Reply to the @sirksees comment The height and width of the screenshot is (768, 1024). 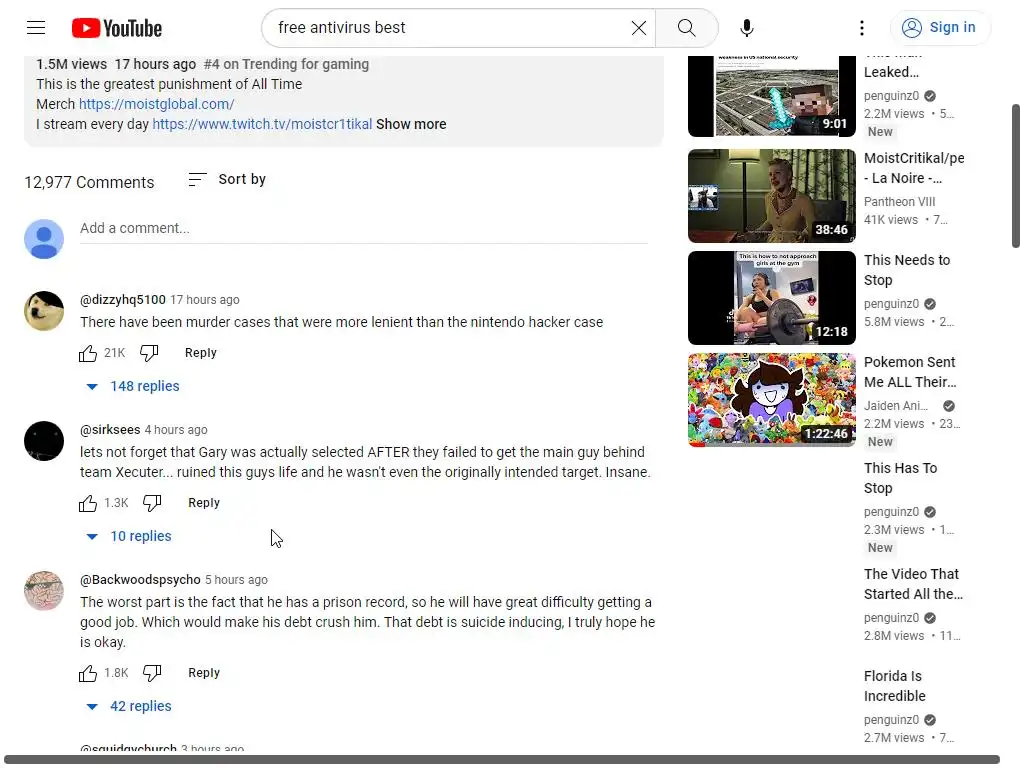[204, 503]
